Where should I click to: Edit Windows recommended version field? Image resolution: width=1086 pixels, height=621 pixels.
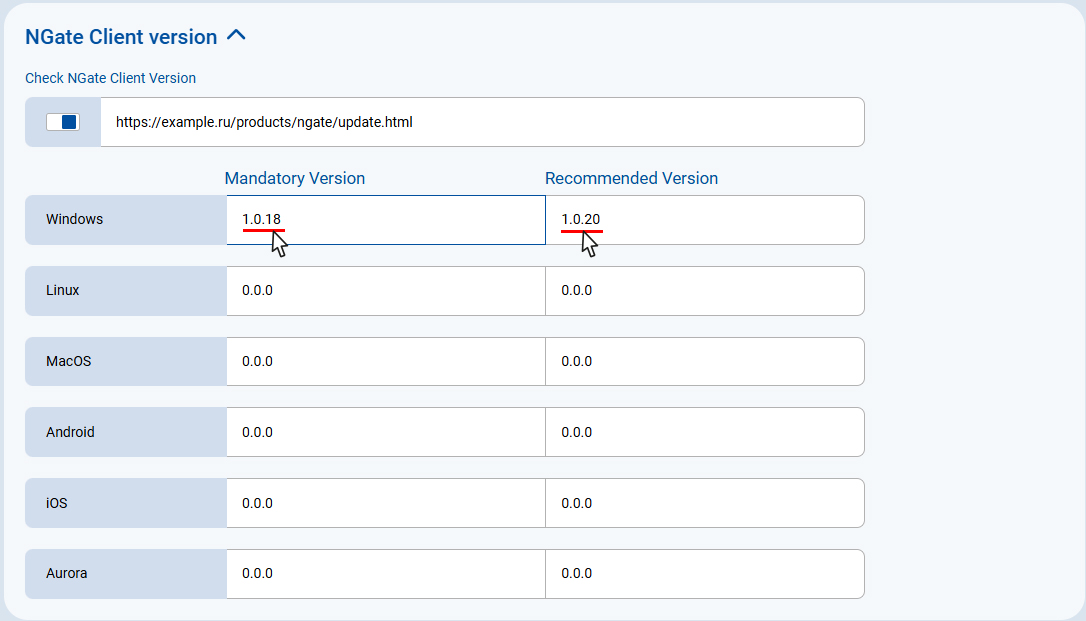tap(704, 219)
